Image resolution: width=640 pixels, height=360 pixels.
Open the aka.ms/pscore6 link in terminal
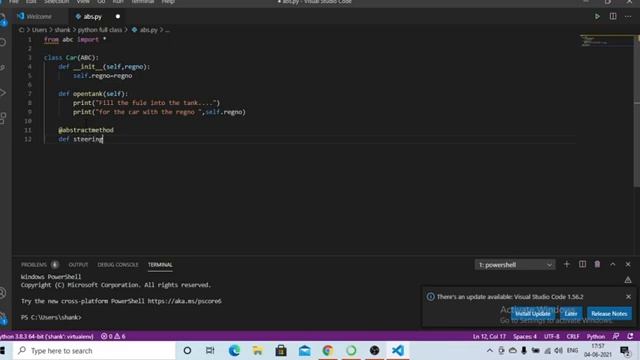coord(184,301)
